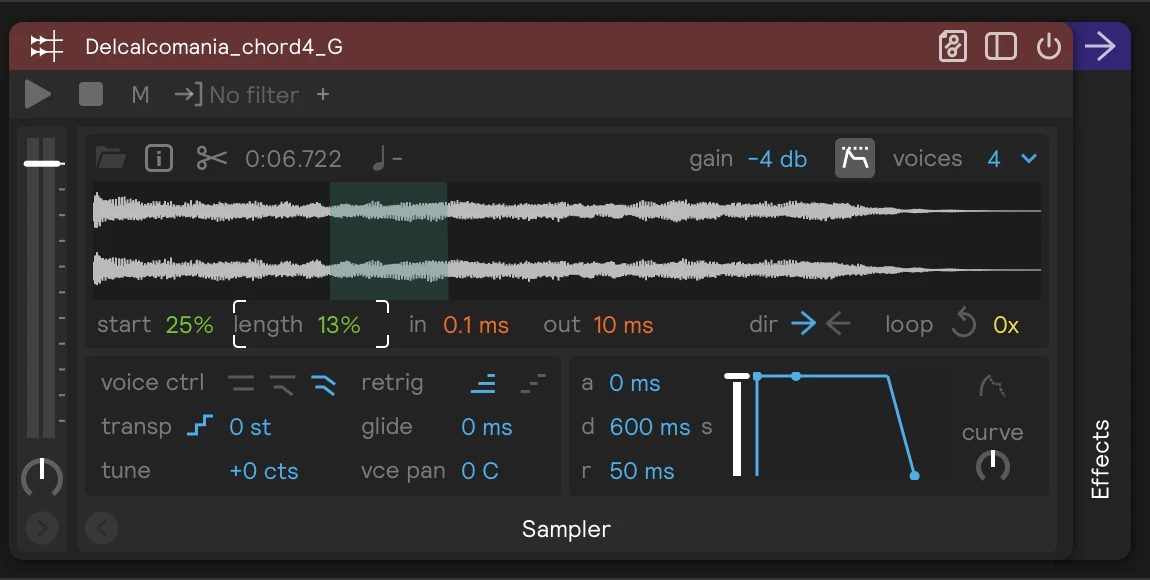Select third voice ctrl mode icon

[323, 383]
